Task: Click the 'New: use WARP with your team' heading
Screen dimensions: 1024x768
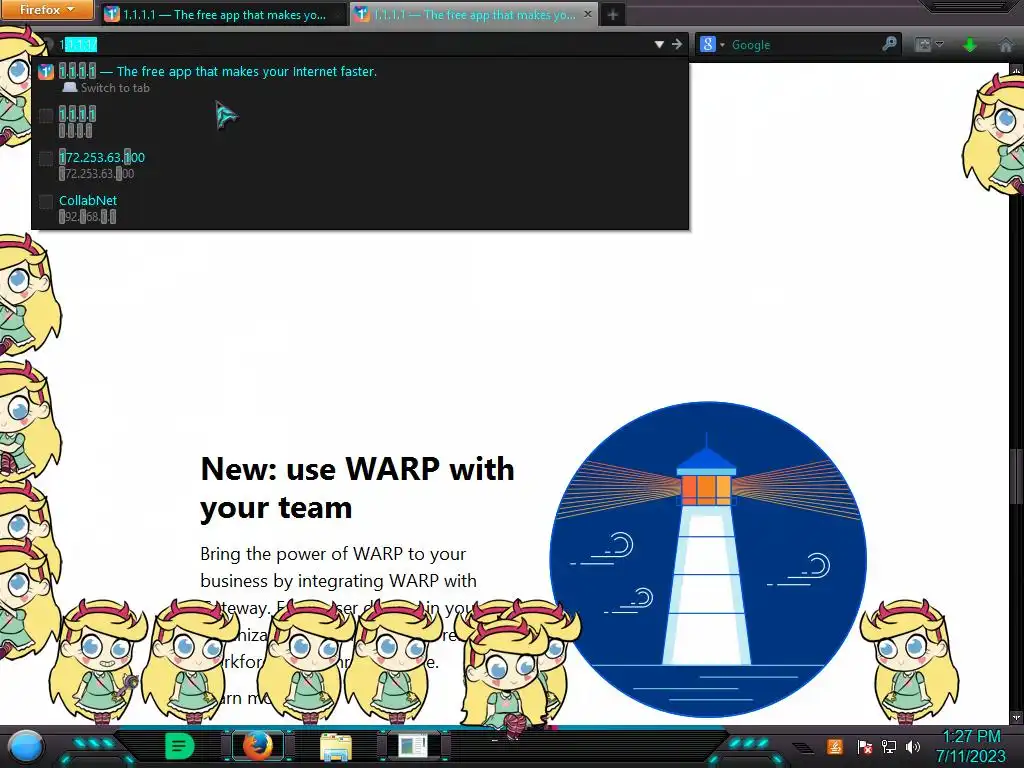Action: click(x=357, y=488)
